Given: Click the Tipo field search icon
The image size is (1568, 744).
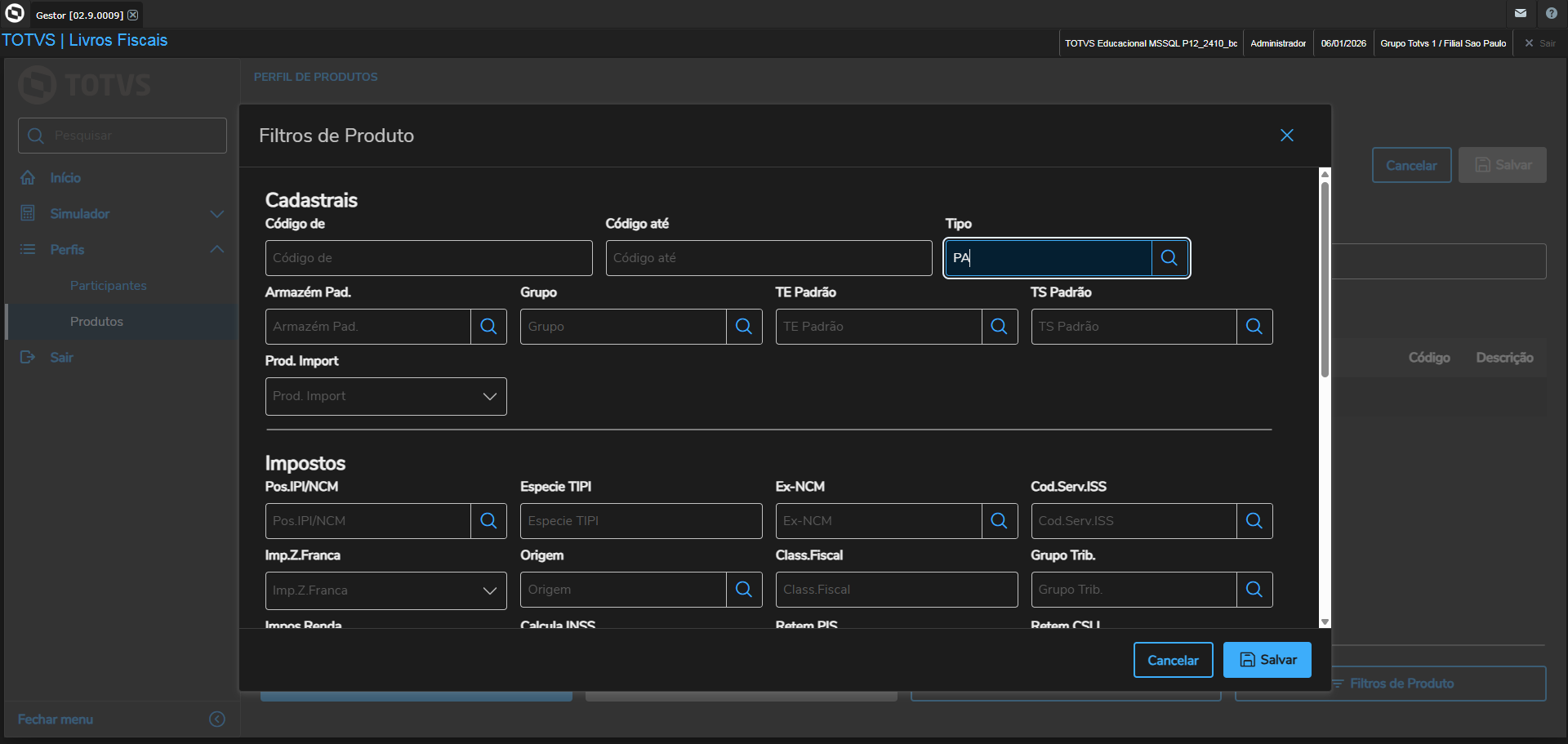Looking at the screenshot, I should (1169, 258).
